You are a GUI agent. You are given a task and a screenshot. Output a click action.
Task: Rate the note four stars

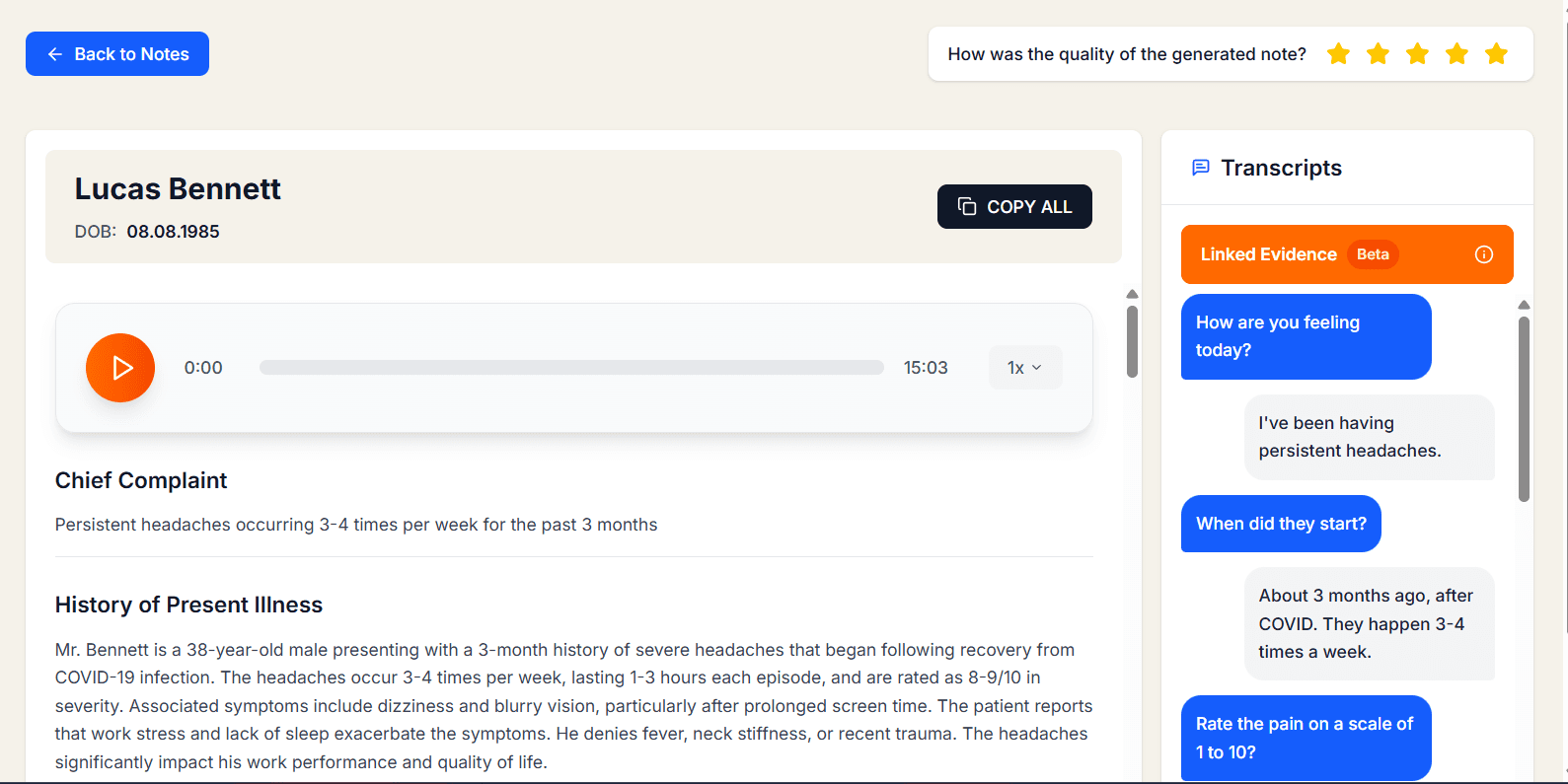point(1456,54)
